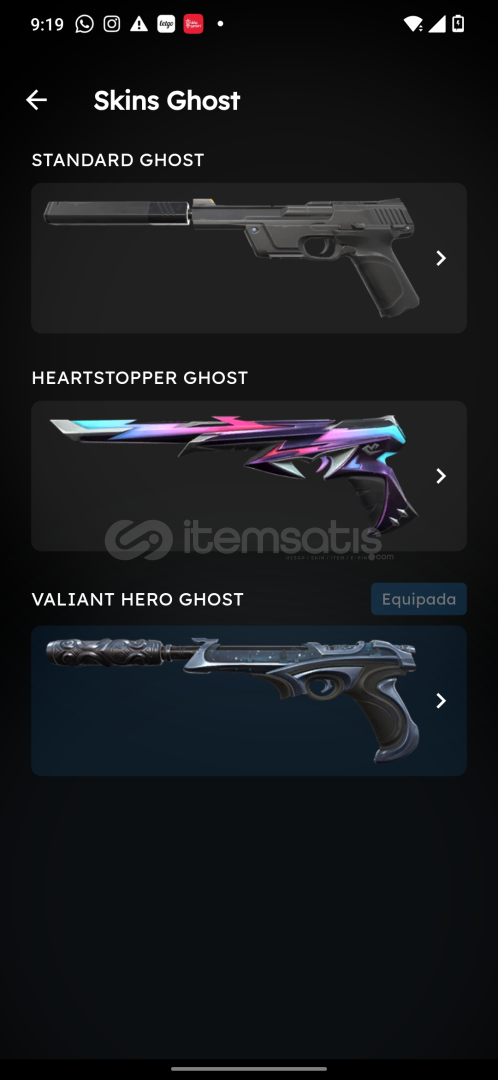498x1080 pixels.
Task: Tap the VALIANT HERO GHOST heading
Action: 138,600
